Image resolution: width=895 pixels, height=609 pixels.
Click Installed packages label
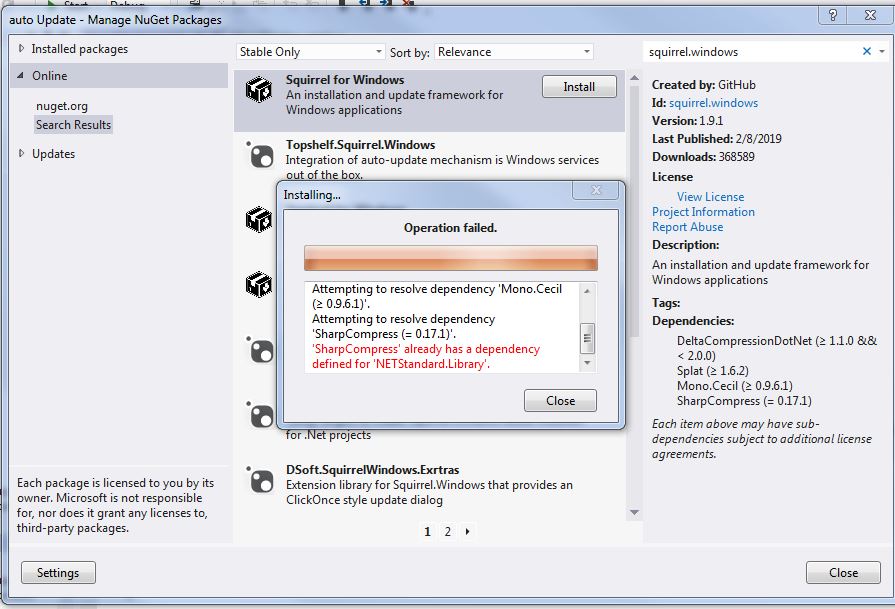(x=79, y=49)
